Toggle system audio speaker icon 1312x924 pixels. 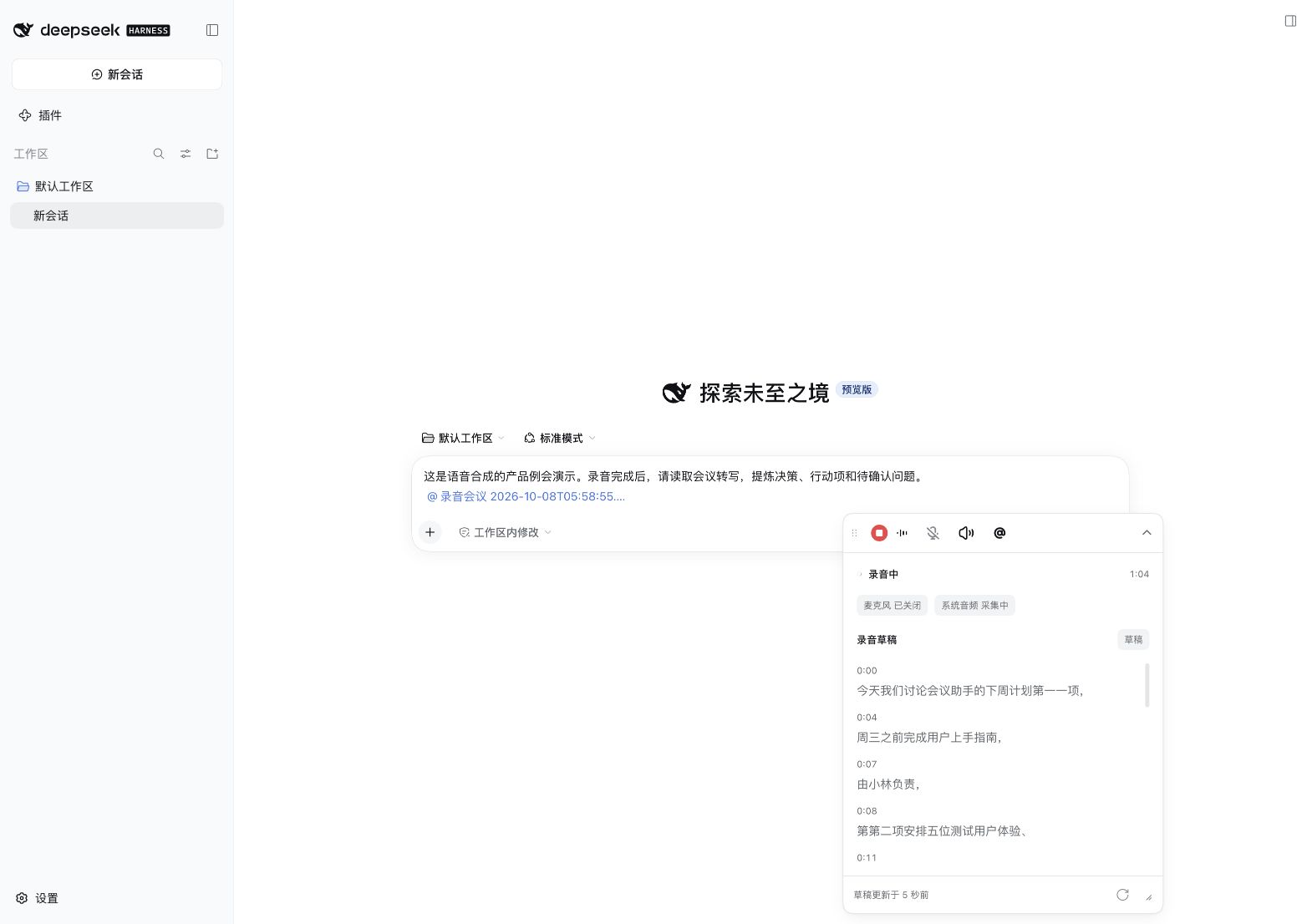click(966, 533)
